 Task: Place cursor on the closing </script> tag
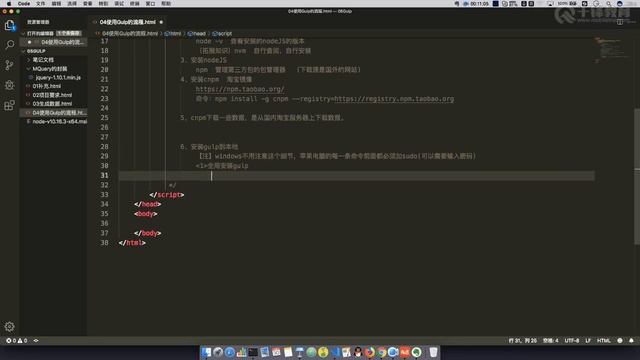click(167, 195)
